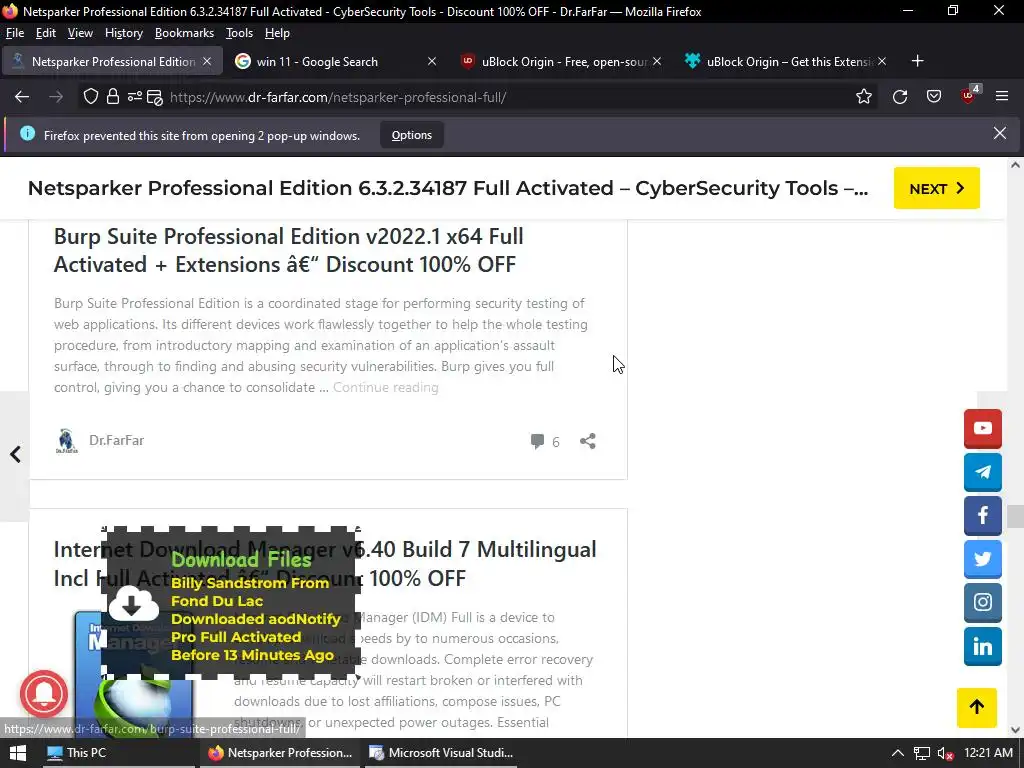1024x768 pixels.
Task: Share the Burp Suite post
Action: coord(588,441)
